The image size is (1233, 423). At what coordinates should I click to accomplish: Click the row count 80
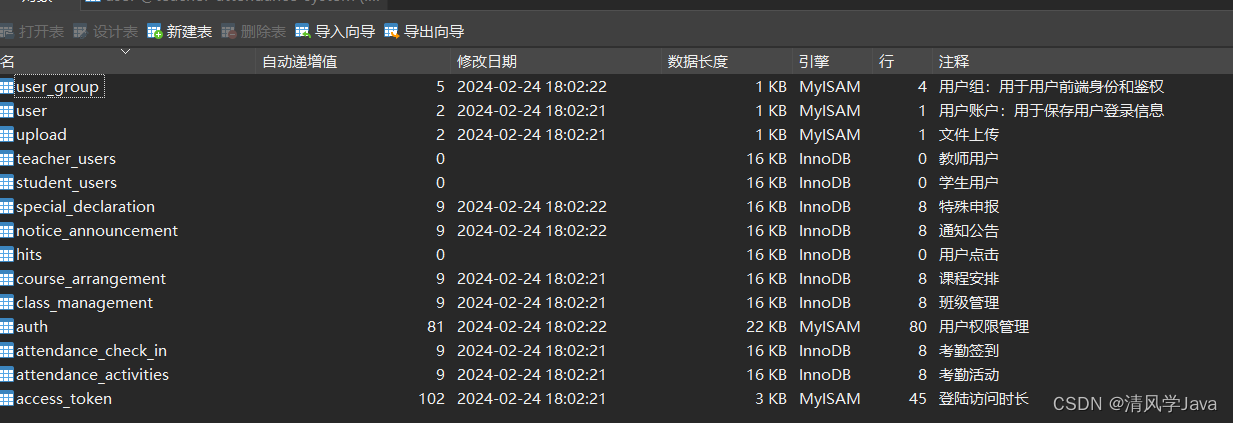[x=918, y=327]
